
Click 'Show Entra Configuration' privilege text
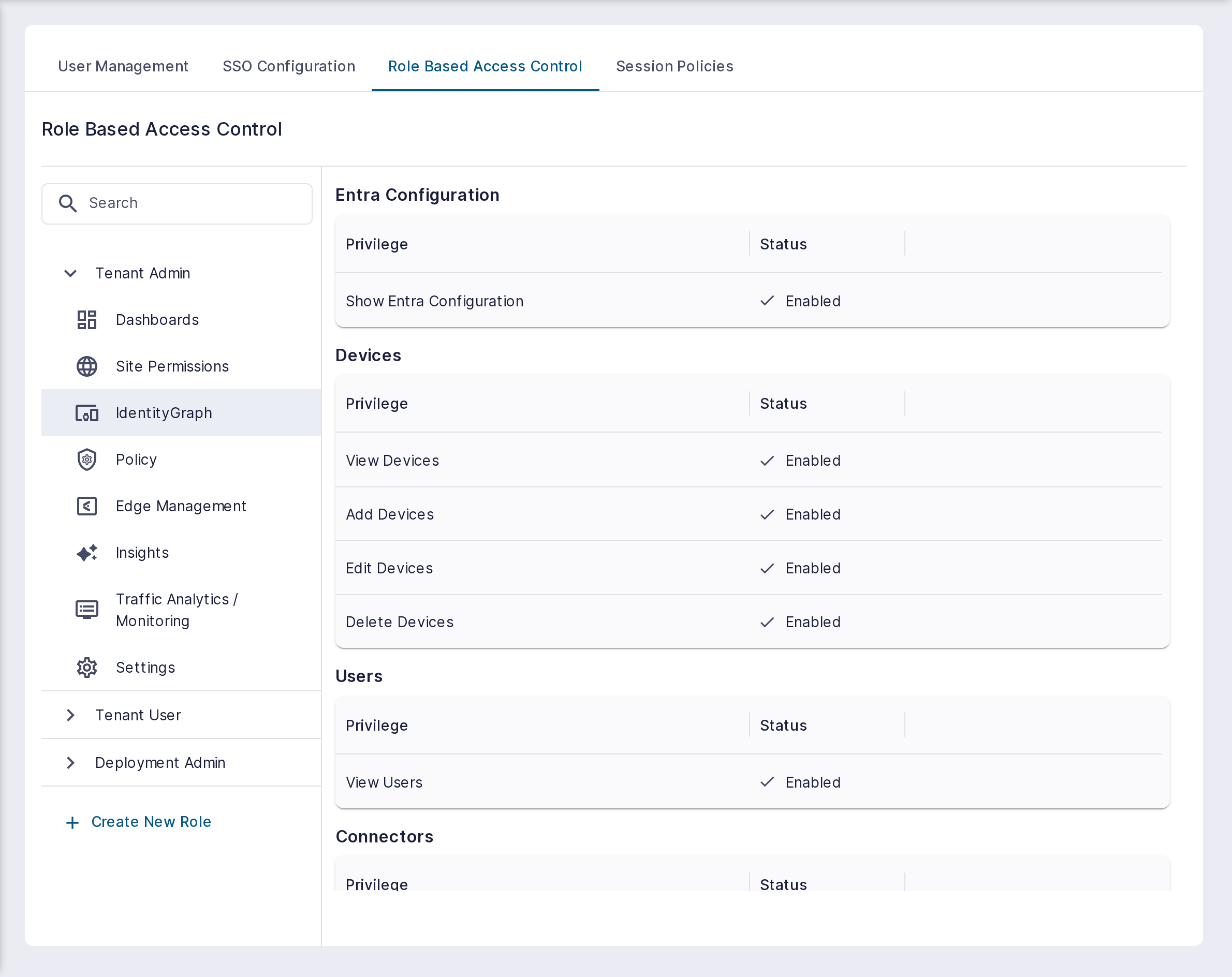[x=434, y=301]
